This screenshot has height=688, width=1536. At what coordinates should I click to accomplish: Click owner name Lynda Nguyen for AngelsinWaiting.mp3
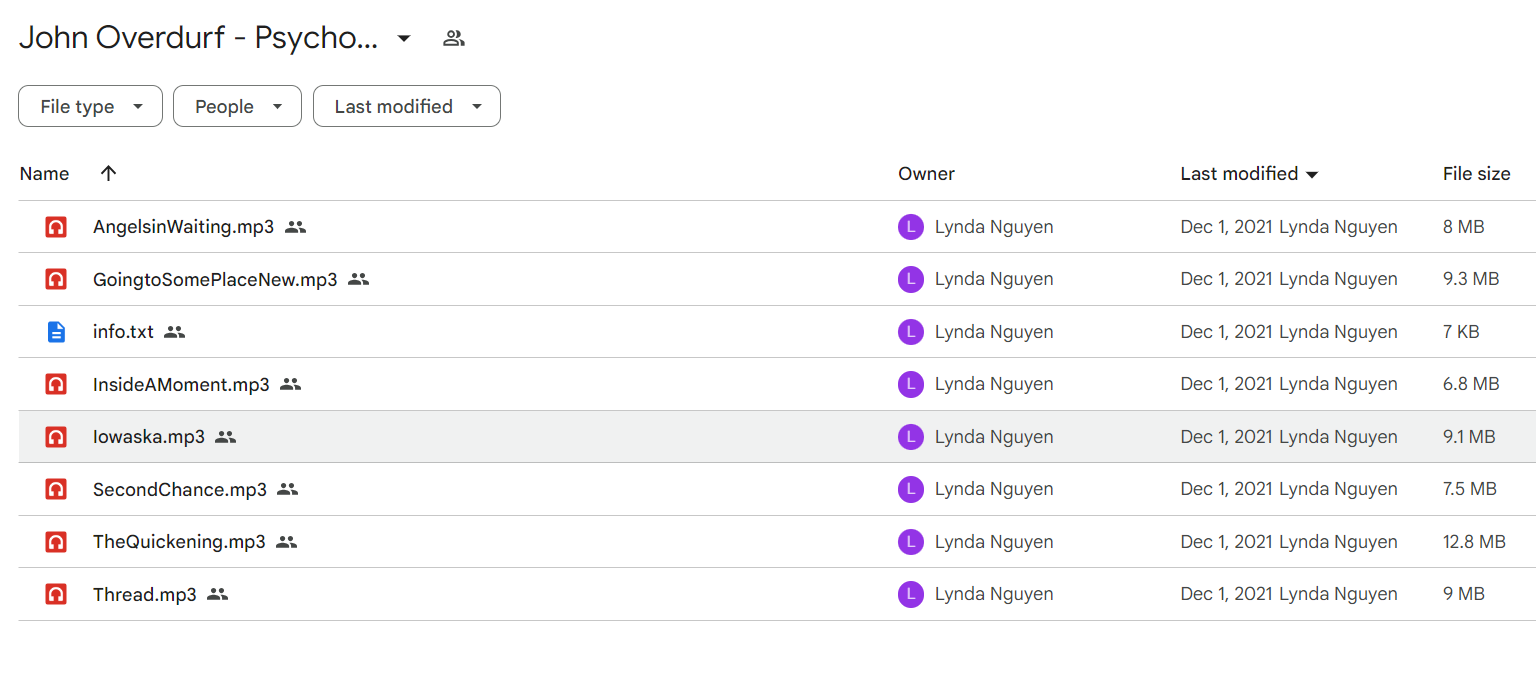point(994,227)
